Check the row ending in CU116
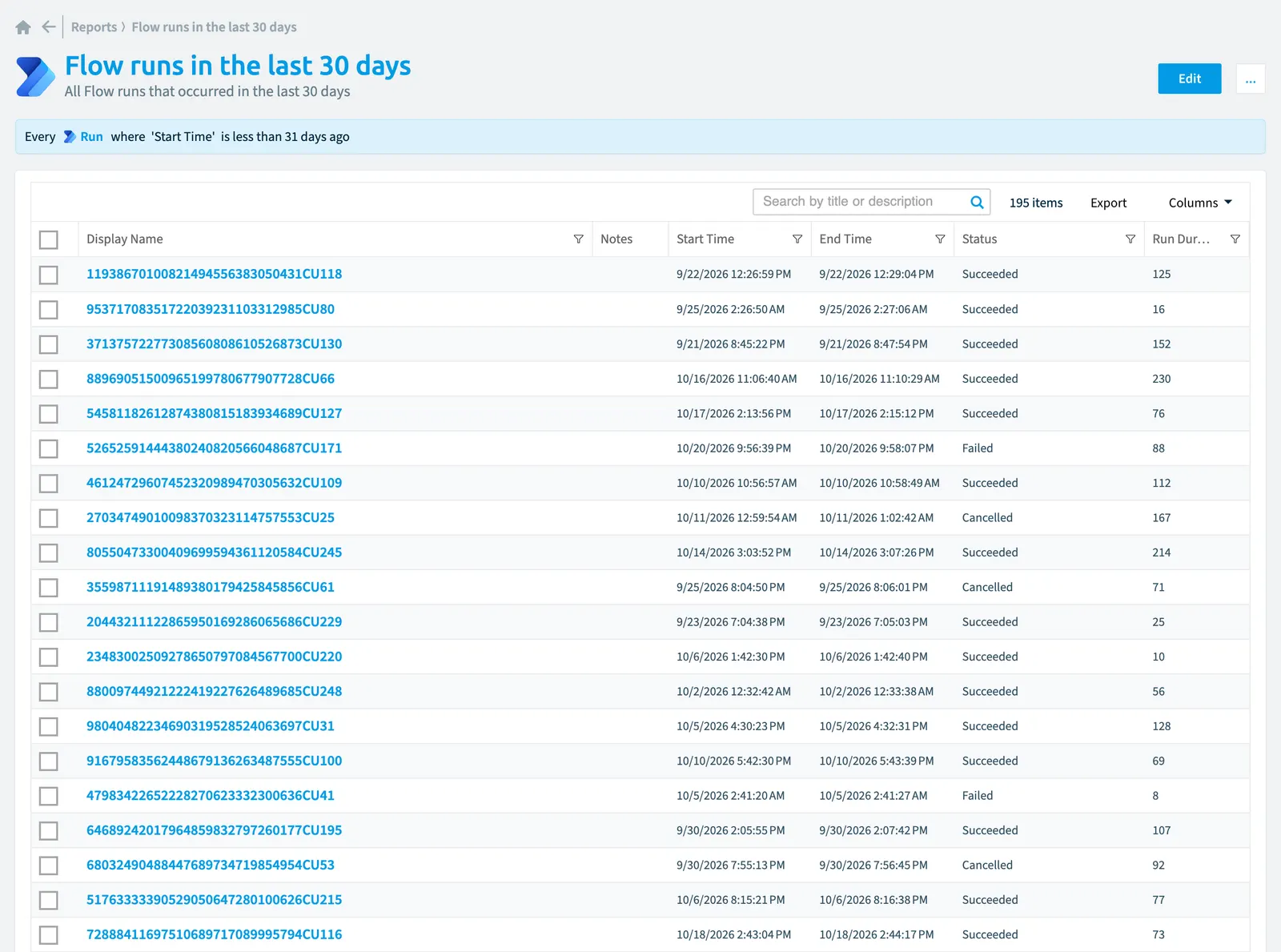Screen dimensions: 1281x952 [x=49, y=935]
